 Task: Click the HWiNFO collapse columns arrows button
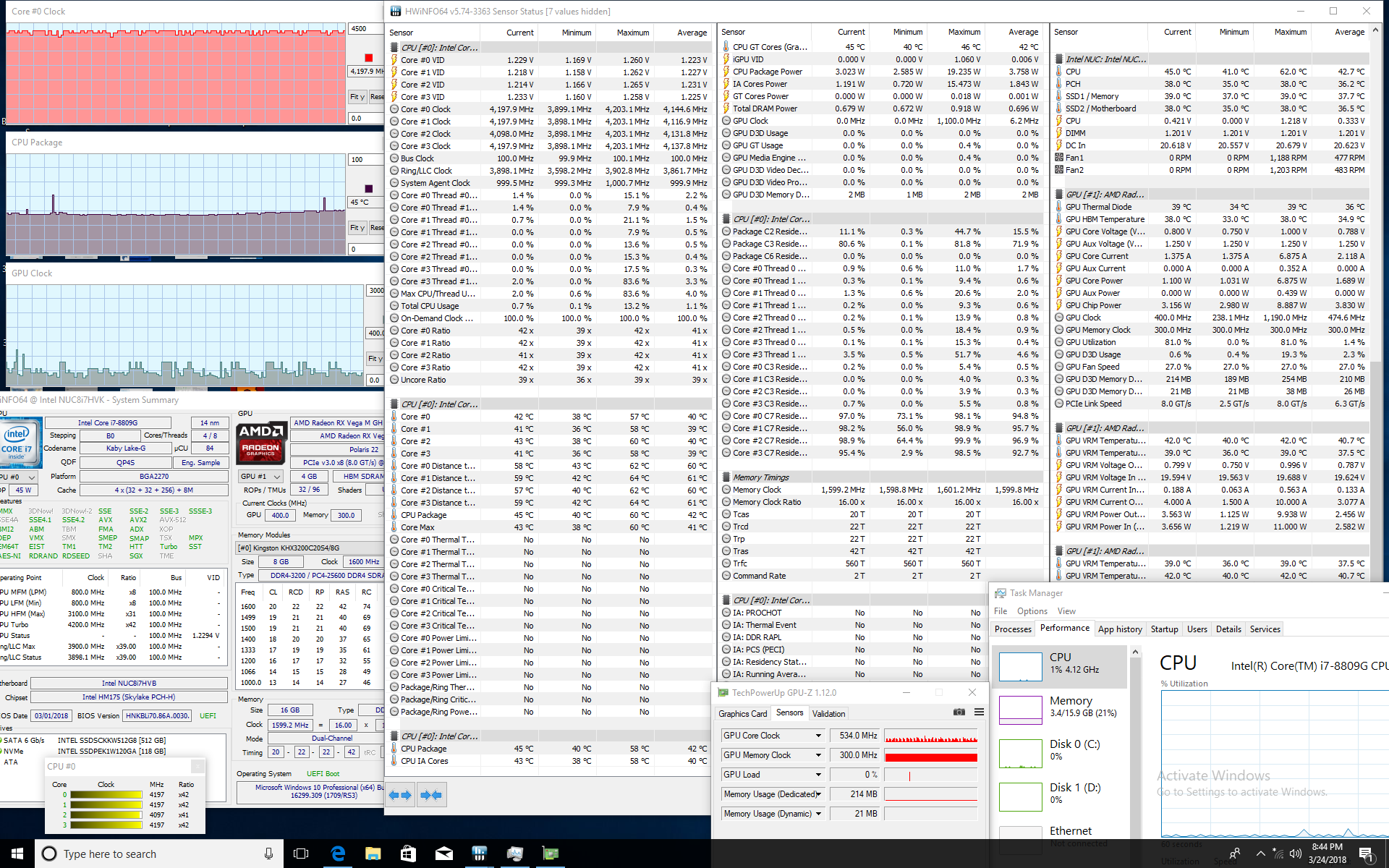click(431, 795)
